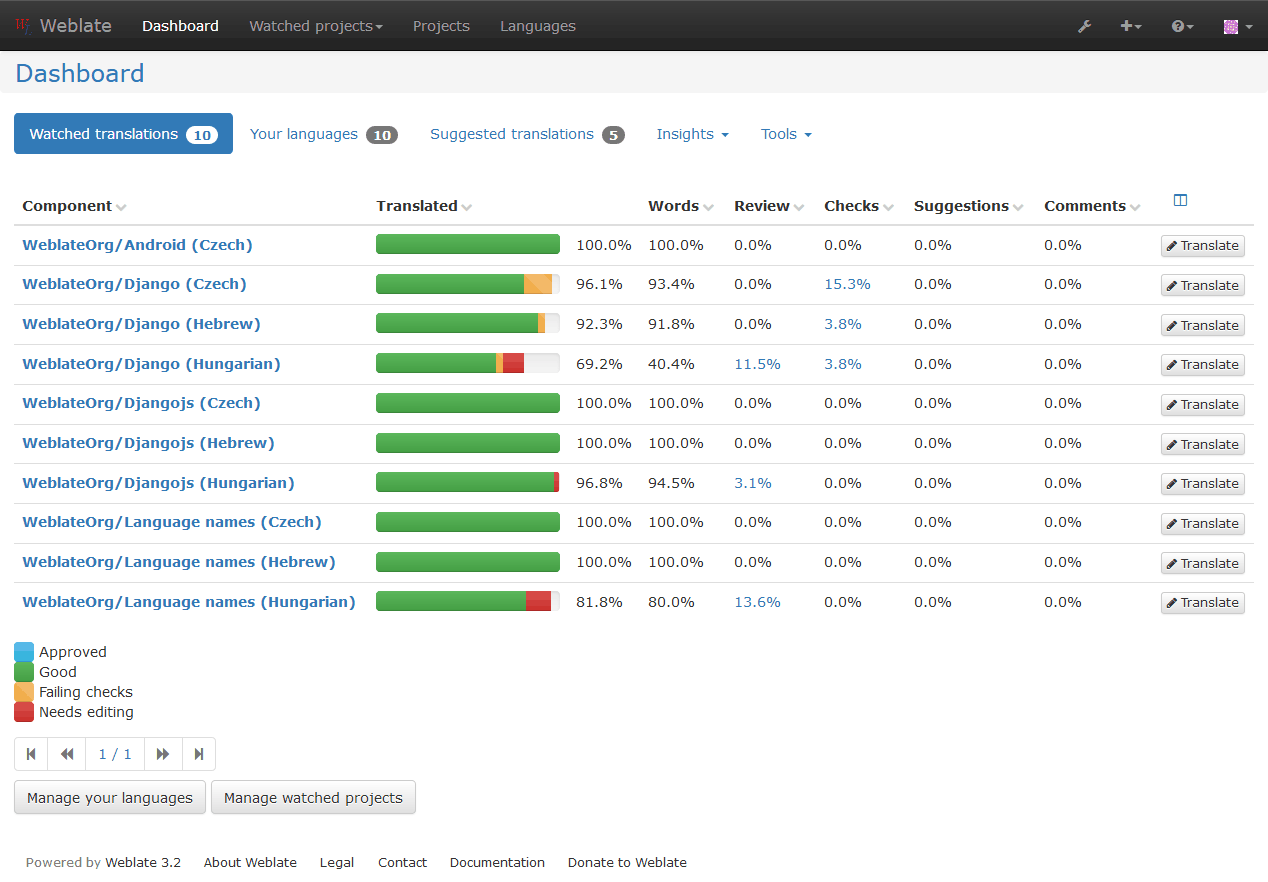Open the Documentation footer link
Screen dimensions: 1268x882
[497, 862]
